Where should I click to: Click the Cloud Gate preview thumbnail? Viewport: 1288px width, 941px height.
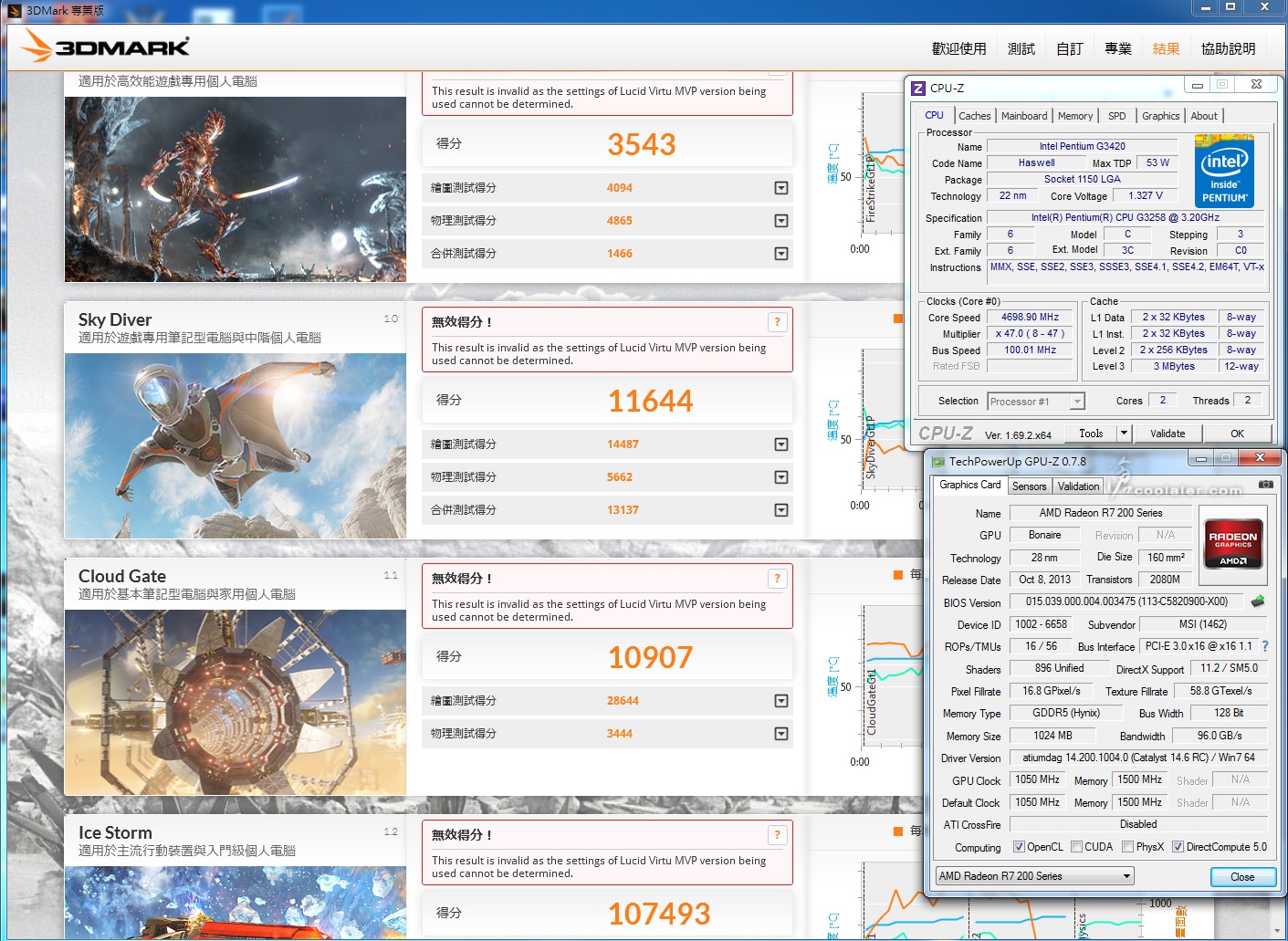[x=236, y=702]
